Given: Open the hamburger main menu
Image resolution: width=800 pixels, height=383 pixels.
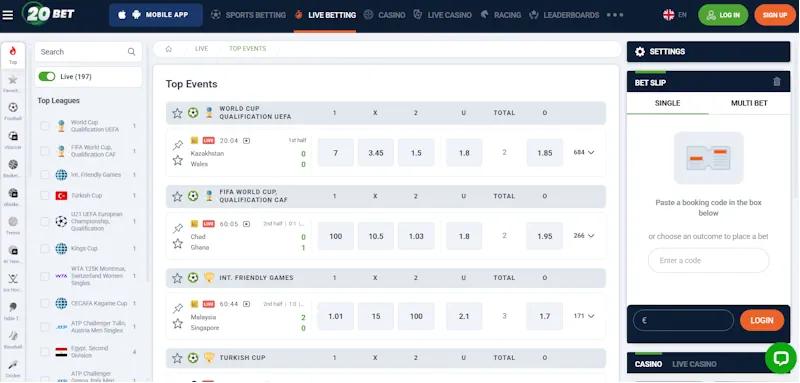Looking at the screenshot, I should [x=8, y=15].
